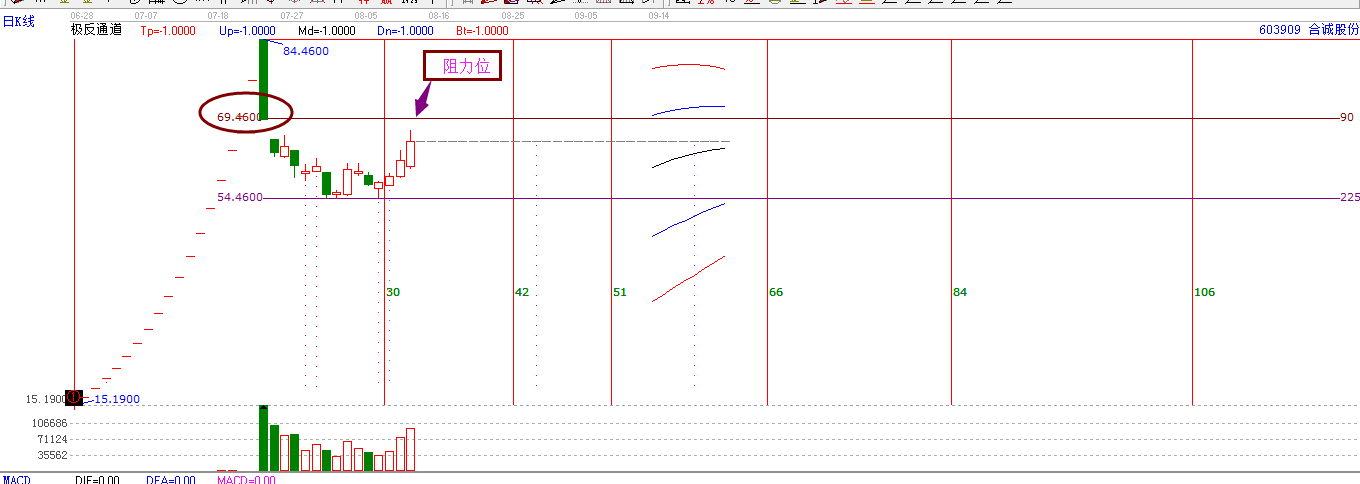Click the 54.4600 purple support level label
This screenshot has height=484, width=1360.
(x=240, y=198)
